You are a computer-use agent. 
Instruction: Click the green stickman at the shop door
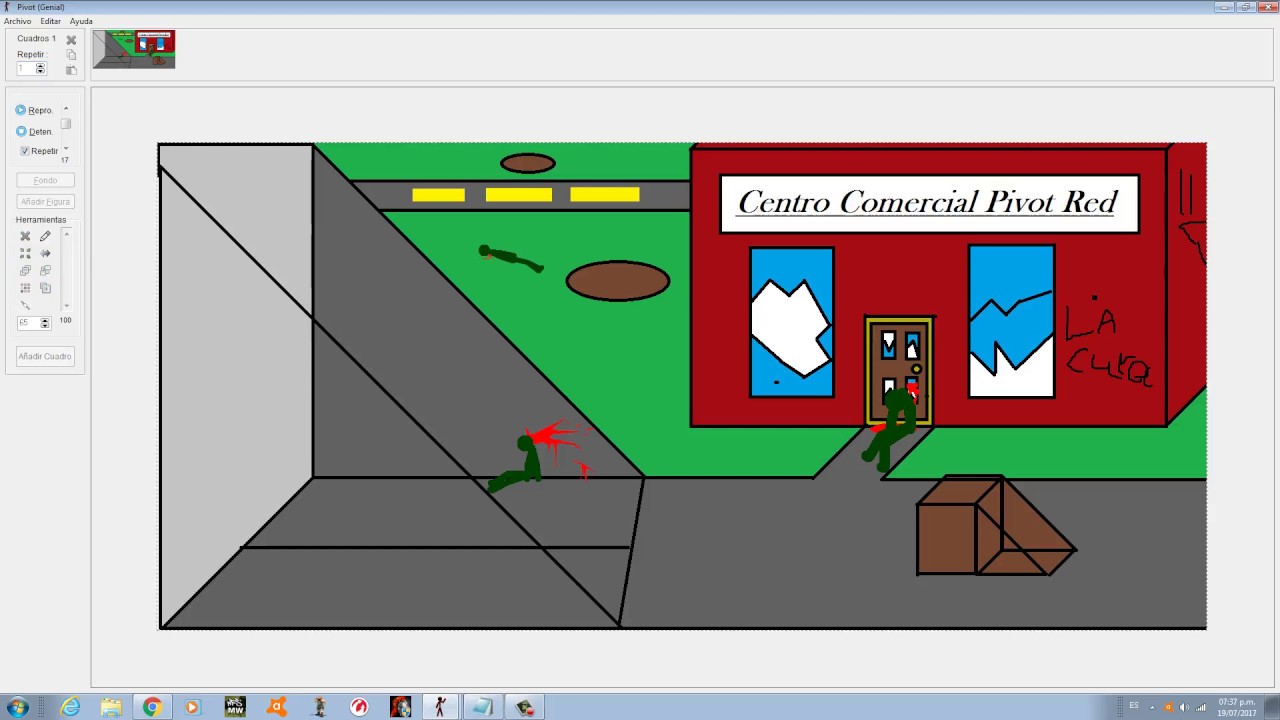pyautogui.click(x=891, y=428)
